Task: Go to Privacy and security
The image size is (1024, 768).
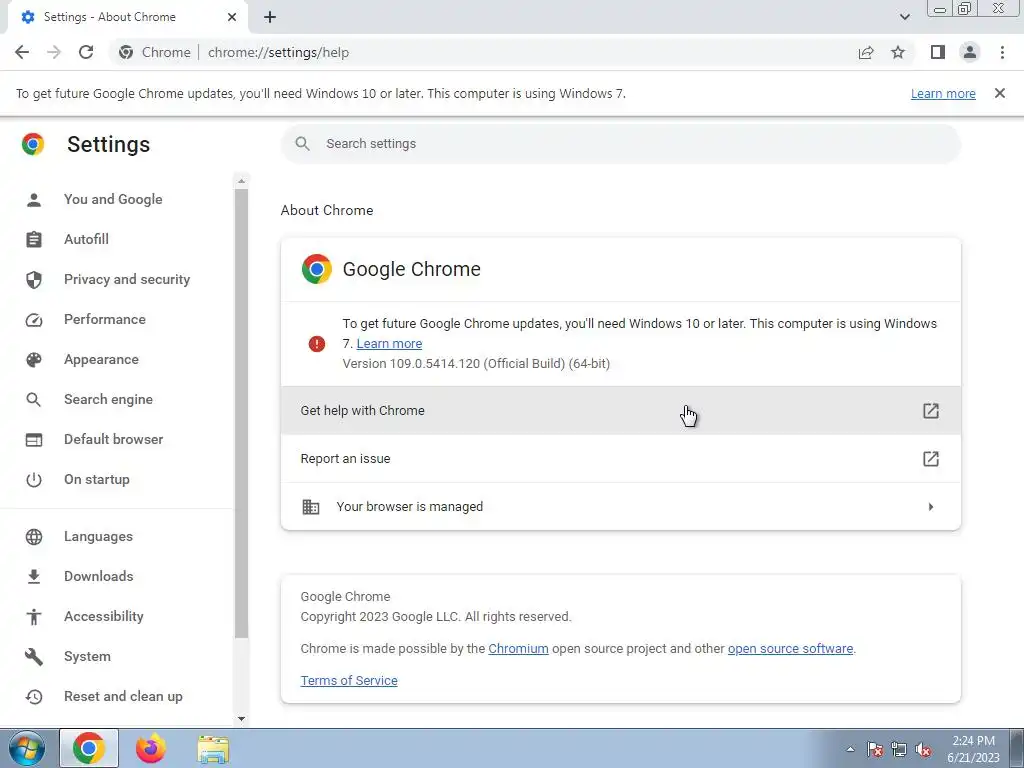Action: (127, 280)
